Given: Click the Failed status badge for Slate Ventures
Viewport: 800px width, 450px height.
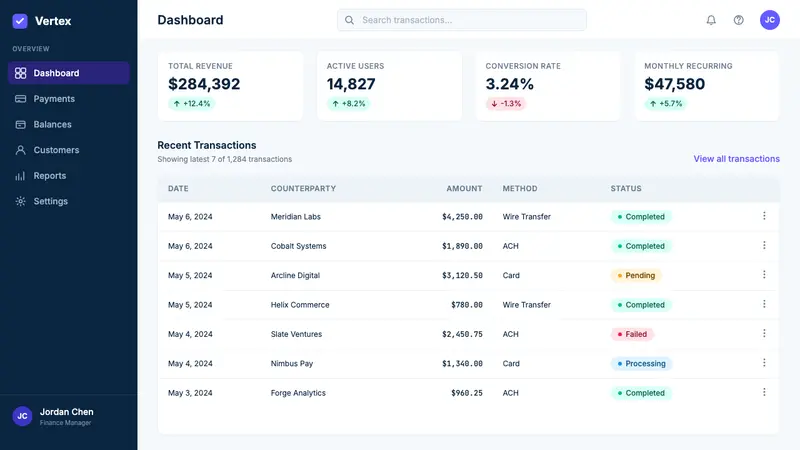Looking at the screenshot, I should [633, 334].
